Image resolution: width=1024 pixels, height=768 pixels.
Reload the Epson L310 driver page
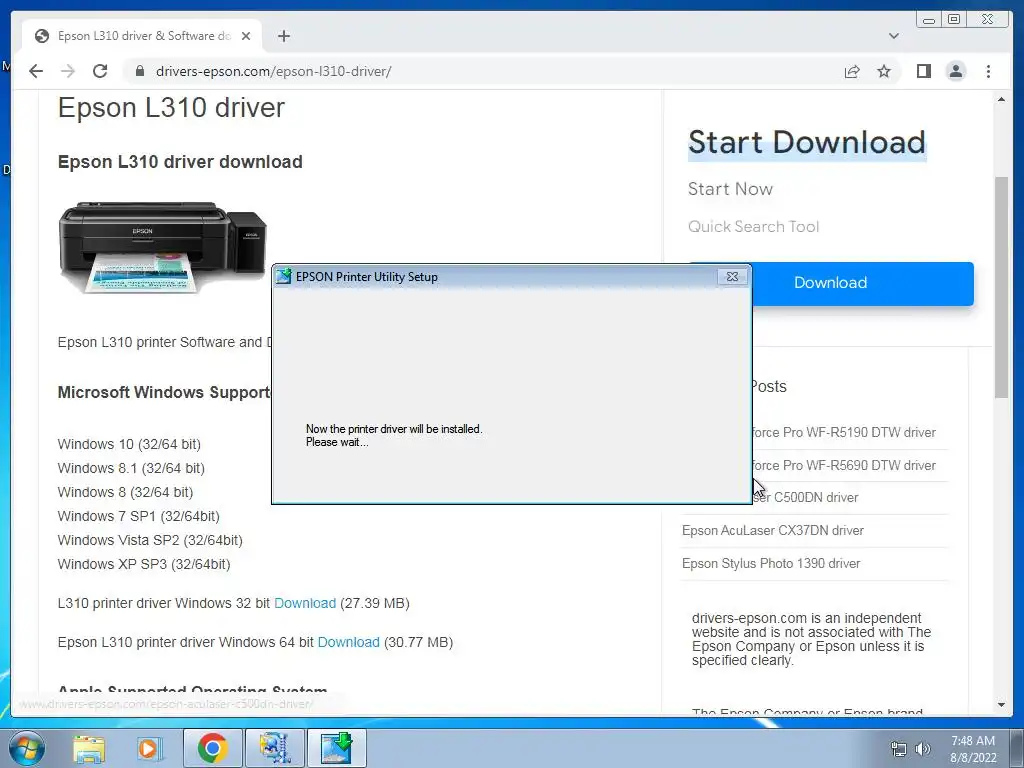pyautogui.click(x=100, y=71)
